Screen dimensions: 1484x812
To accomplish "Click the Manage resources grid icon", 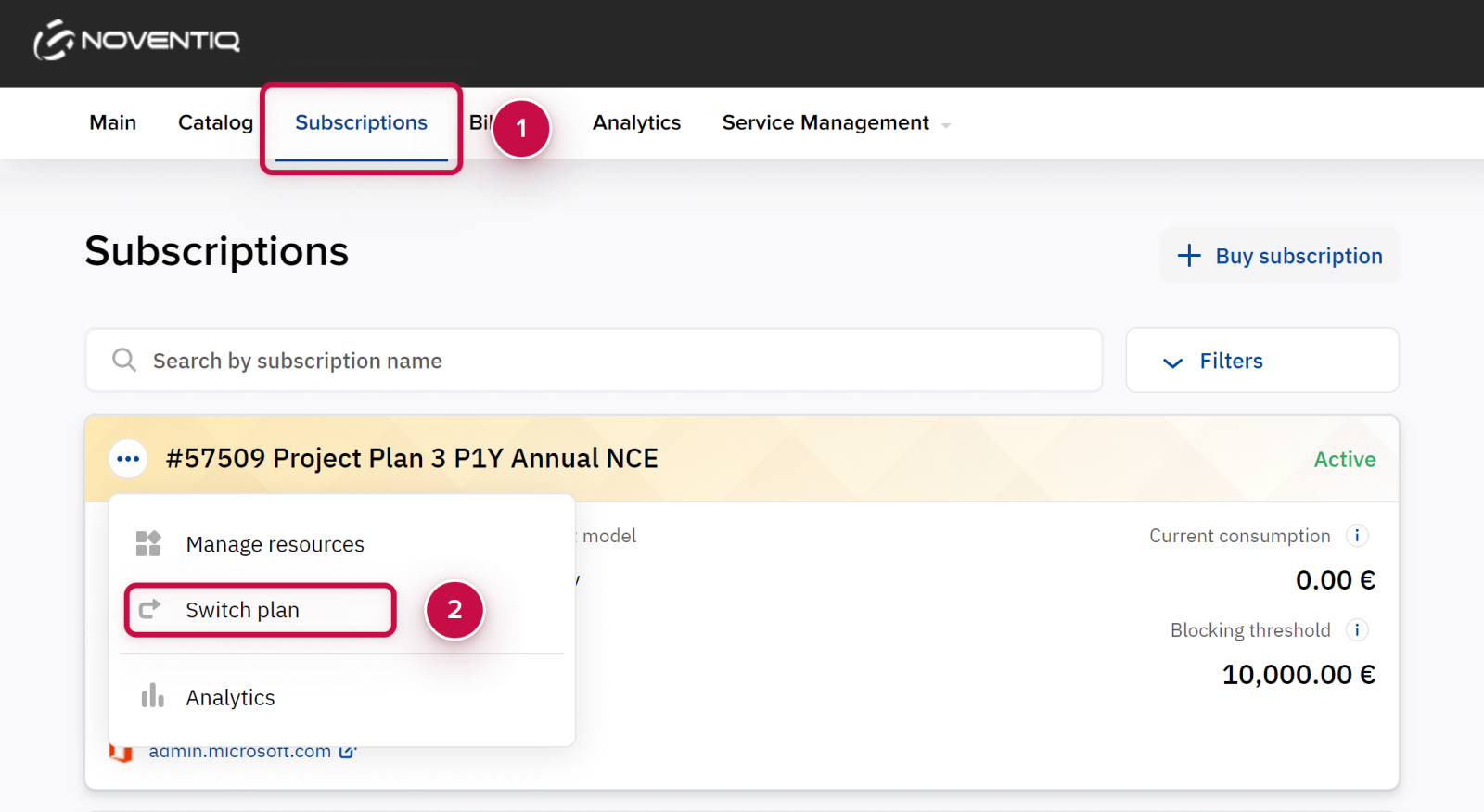I will [x=148, y=544].
